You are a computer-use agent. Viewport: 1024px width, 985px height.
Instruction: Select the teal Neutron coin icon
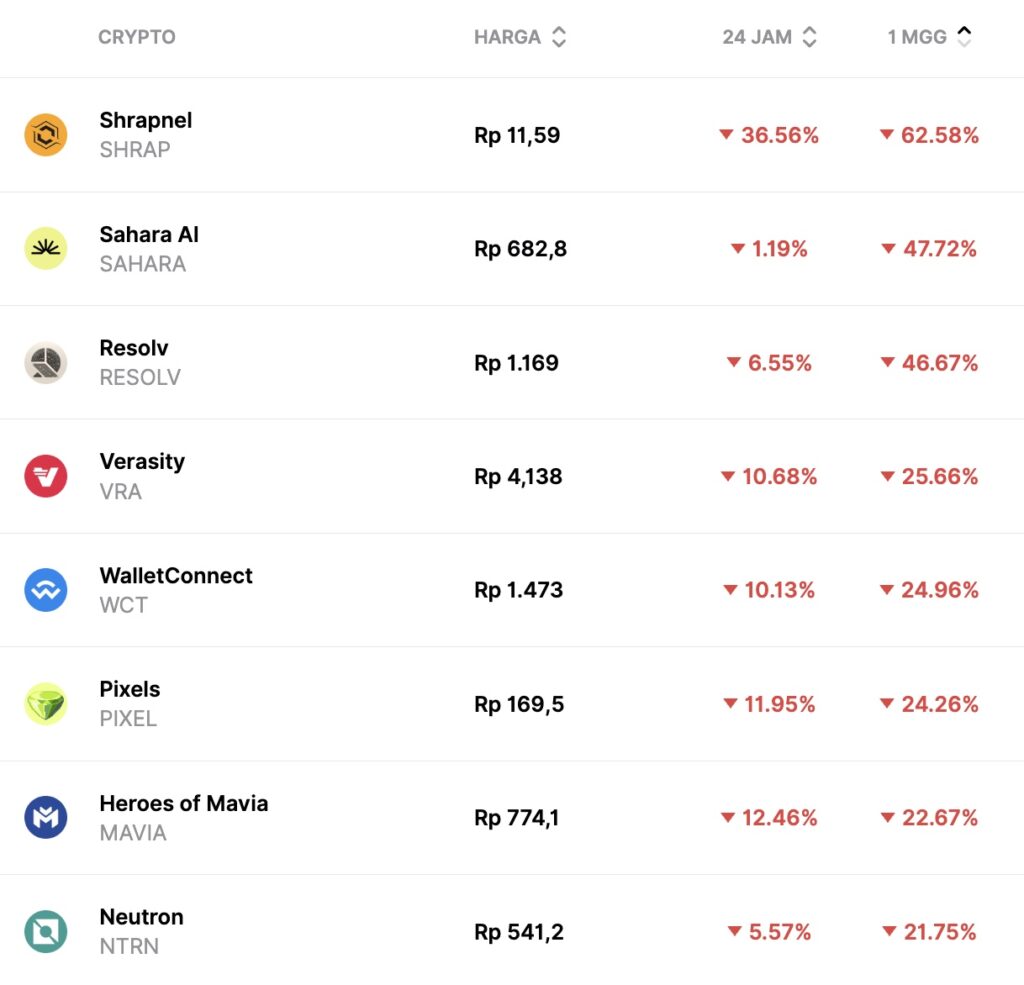tap(46, 932)
